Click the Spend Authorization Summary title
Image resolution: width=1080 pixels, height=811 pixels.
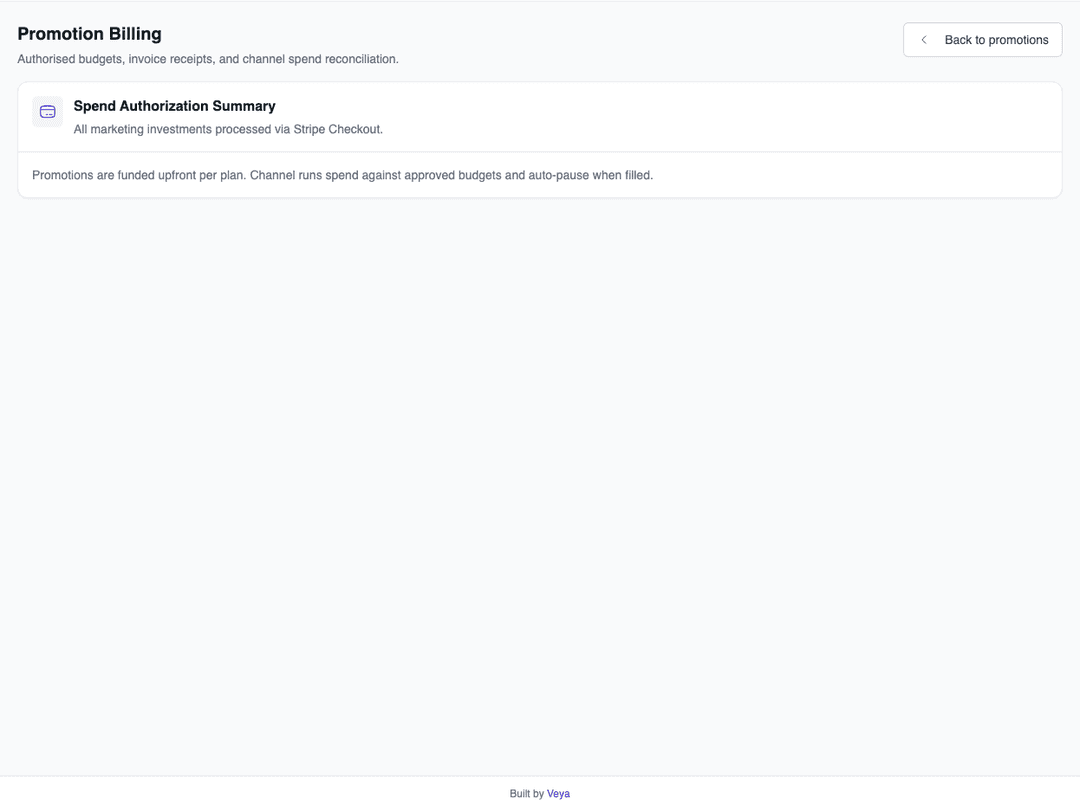pyautogui.click(x=174, y=106)
